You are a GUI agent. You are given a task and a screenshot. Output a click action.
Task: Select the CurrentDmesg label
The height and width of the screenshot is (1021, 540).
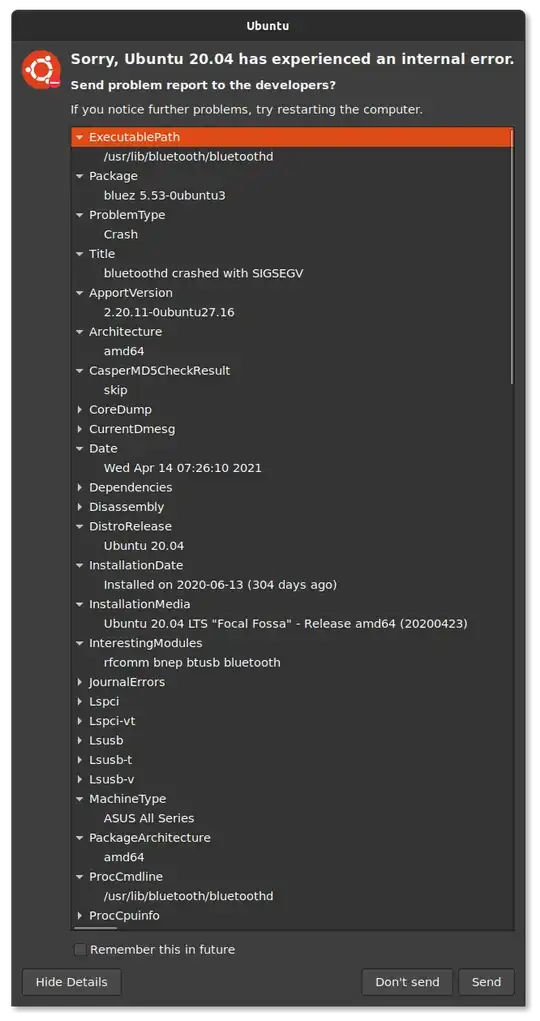click(132, 429)
